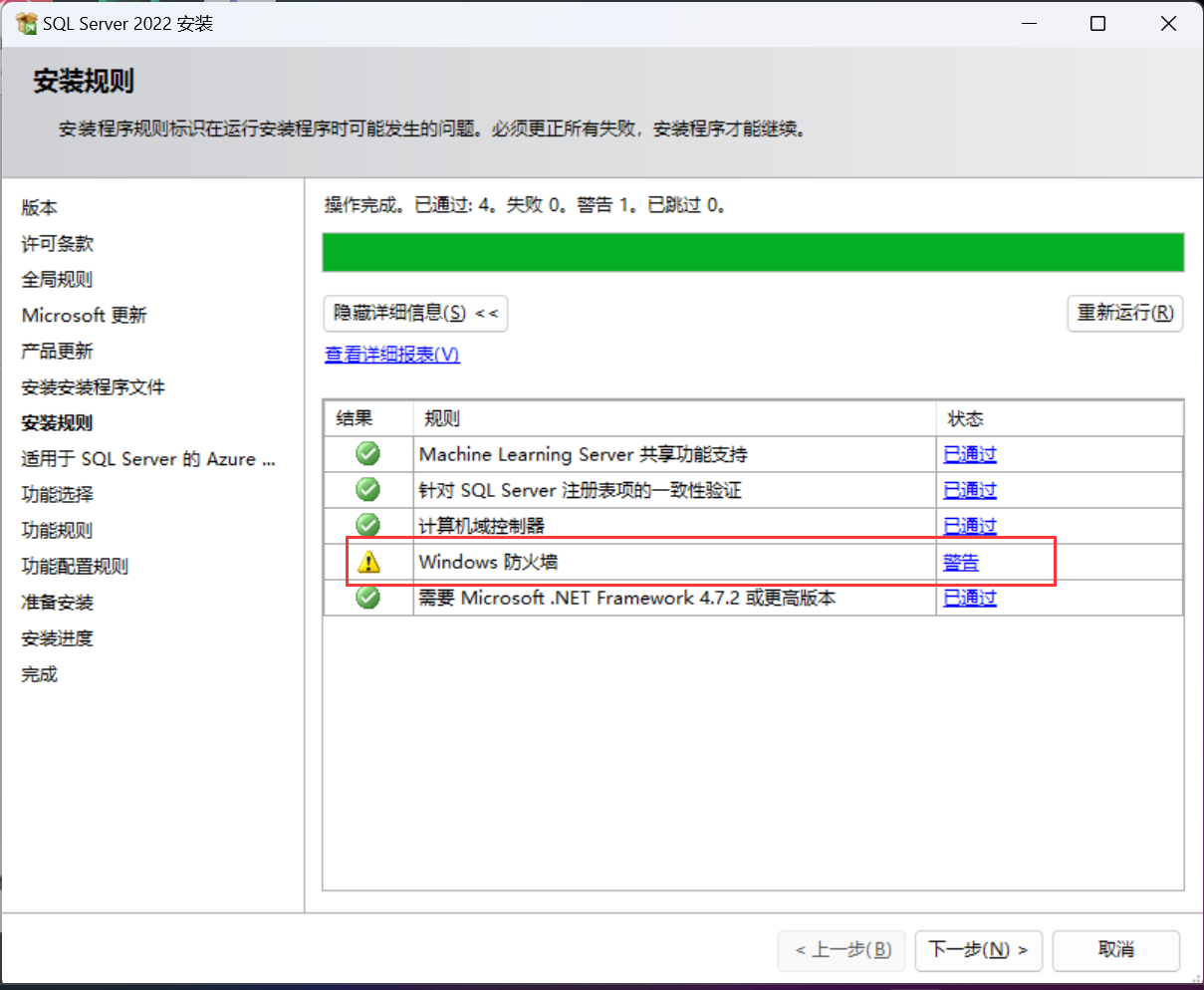1204x990 pixels.
Task: Maximize the SQL Server 2022 安装 window
Action: pos(1097,23)
